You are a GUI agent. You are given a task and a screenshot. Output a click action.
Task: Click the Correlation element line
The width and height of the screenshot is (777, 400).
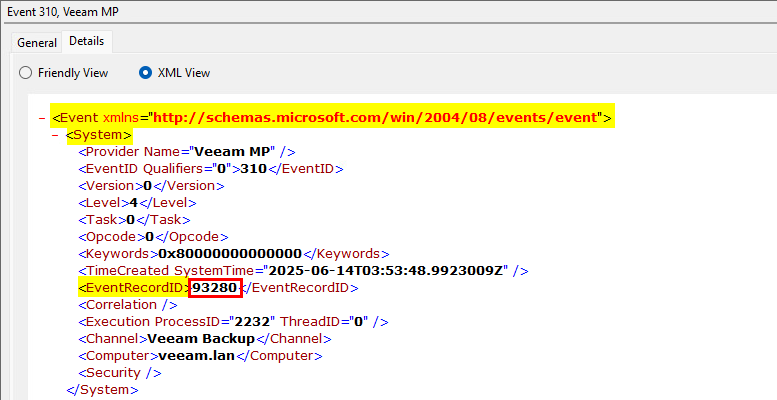[x=128, y=305]
